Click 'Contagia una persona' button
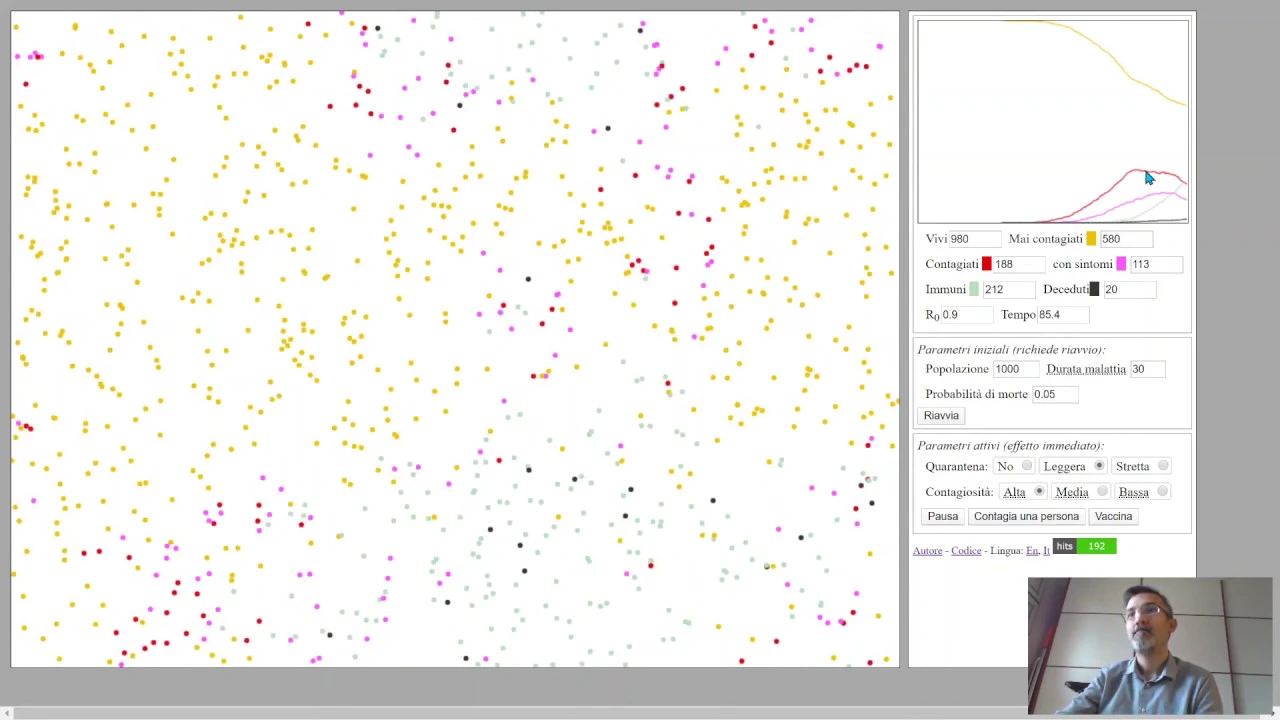 pyautogui.click(x=1026, y=516)
